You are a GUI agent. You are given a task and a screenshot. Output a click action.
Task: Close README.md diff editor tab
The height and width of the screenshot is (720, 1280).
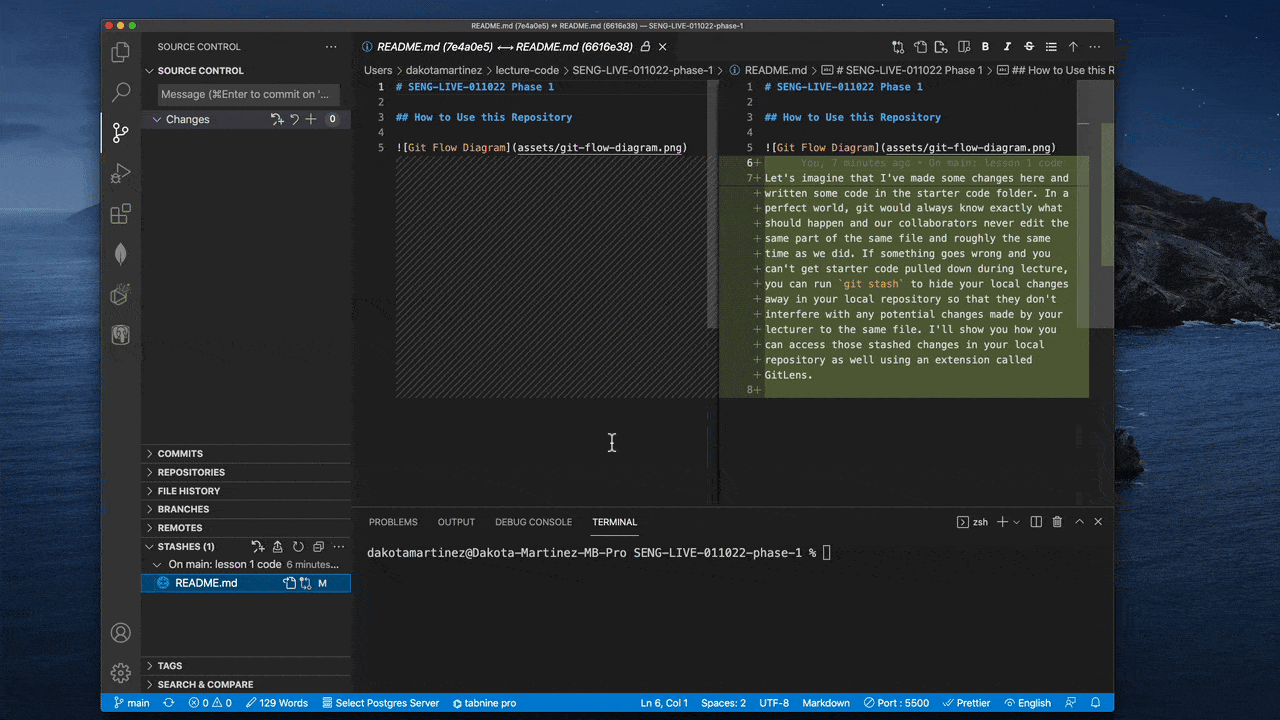click(x=663, y=47)
